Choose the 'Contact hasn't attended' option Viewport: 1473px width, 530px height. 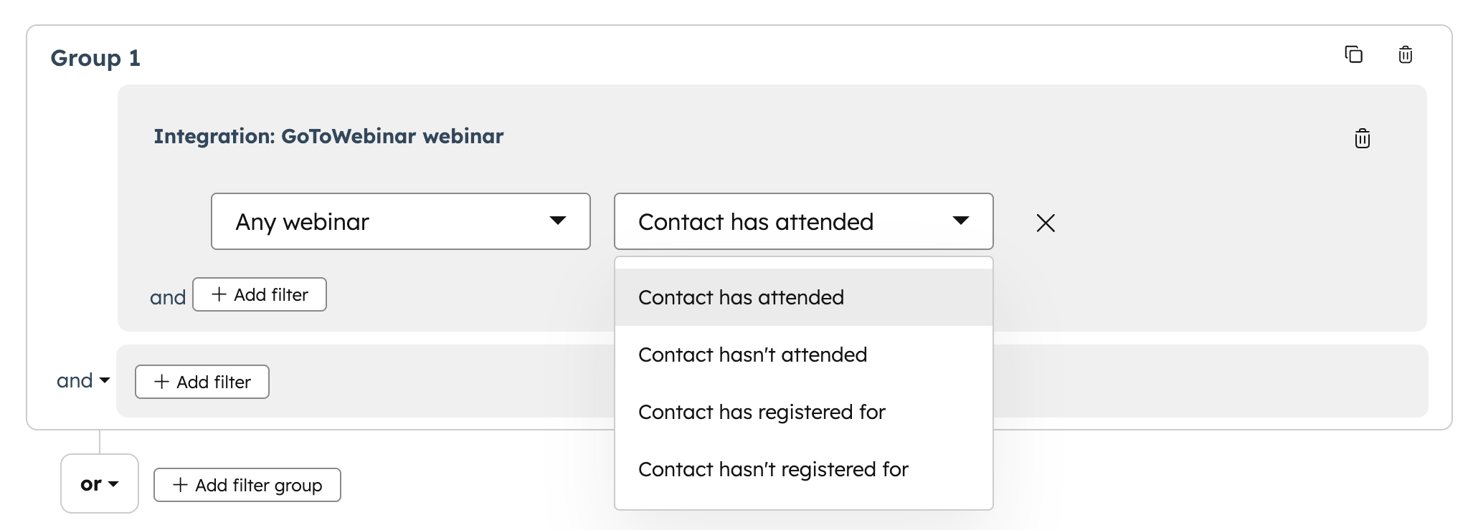tap(752, 355)
